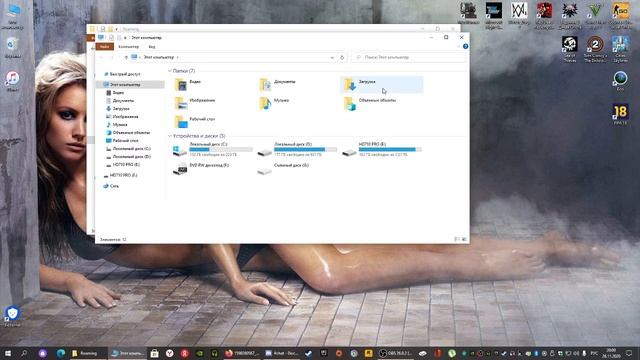
Task: Click the search field Поиск: Этот компьютер
Action: pos(408,58)
